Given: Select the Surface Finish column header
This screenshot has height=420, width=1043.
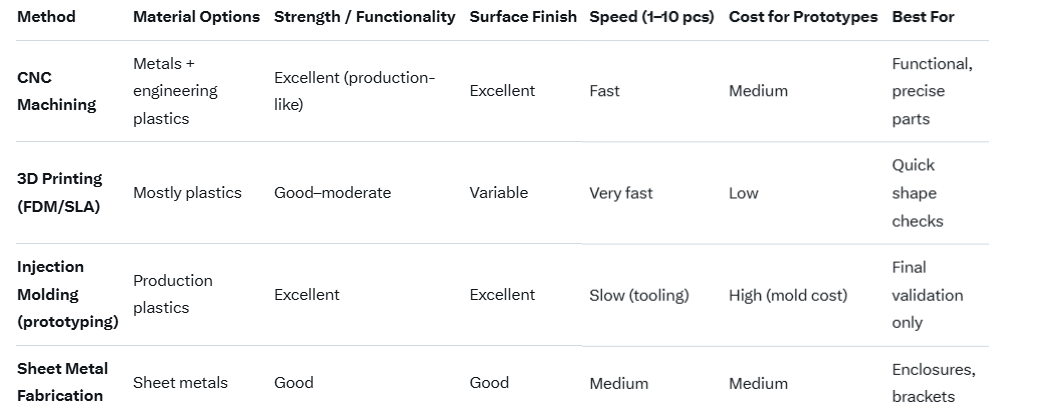Looking at the screenshot, I should pos(523,17).
